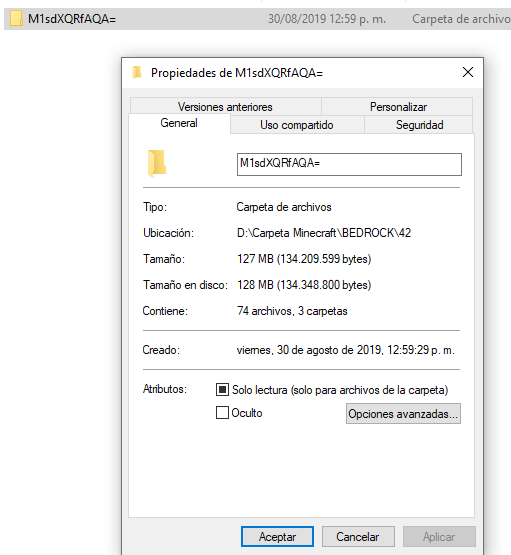The height and width of the screenshot is (555, 511).
Task: Click the folder icon in the file list row
Action: (16, 18)
